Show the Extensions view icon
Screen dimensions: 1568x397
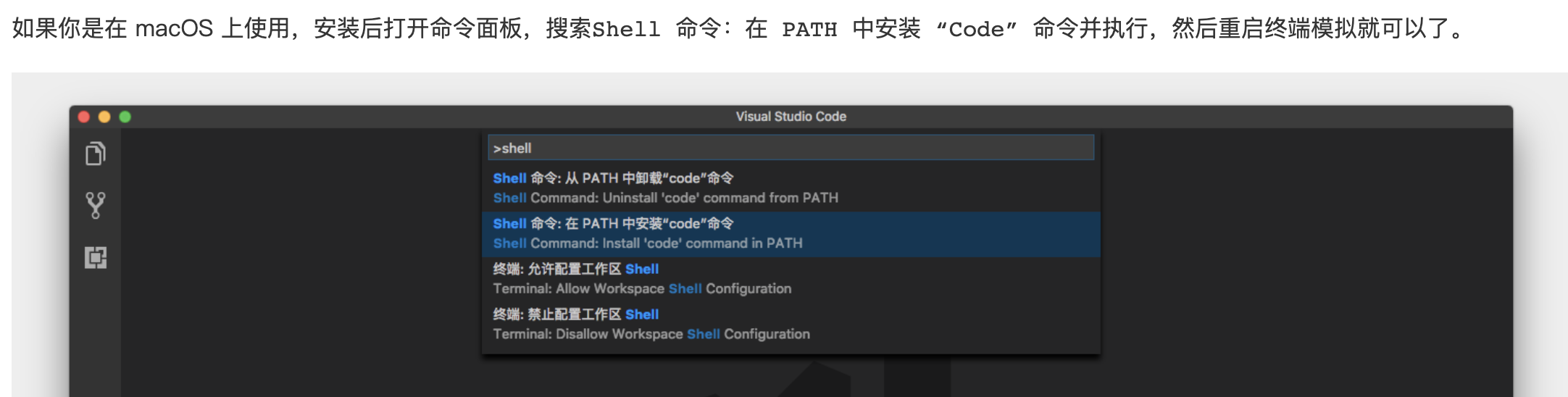point(95,257)
